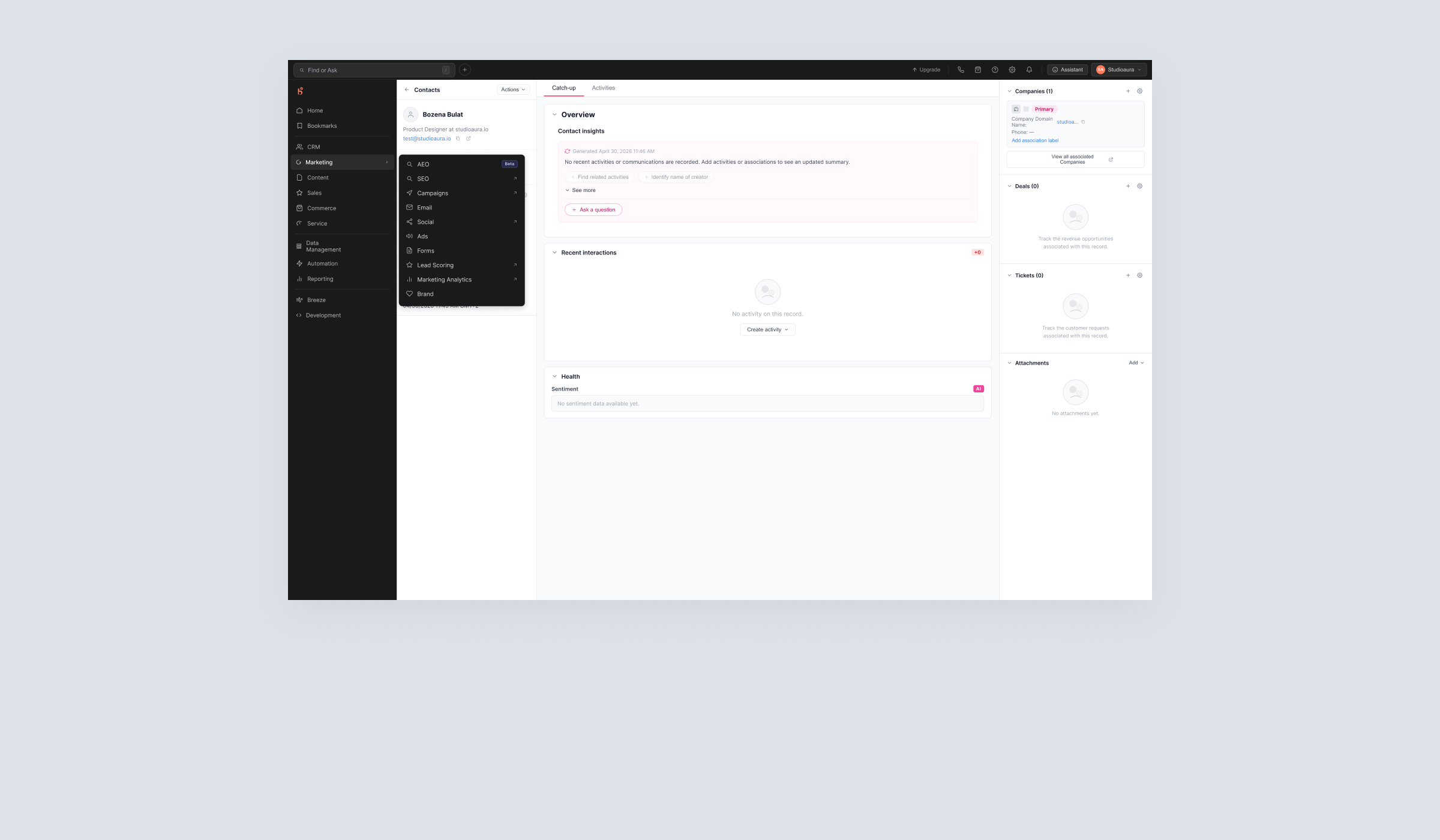Collapse the Companies (1) card
1440x840 pixels.
(1010, 91)
